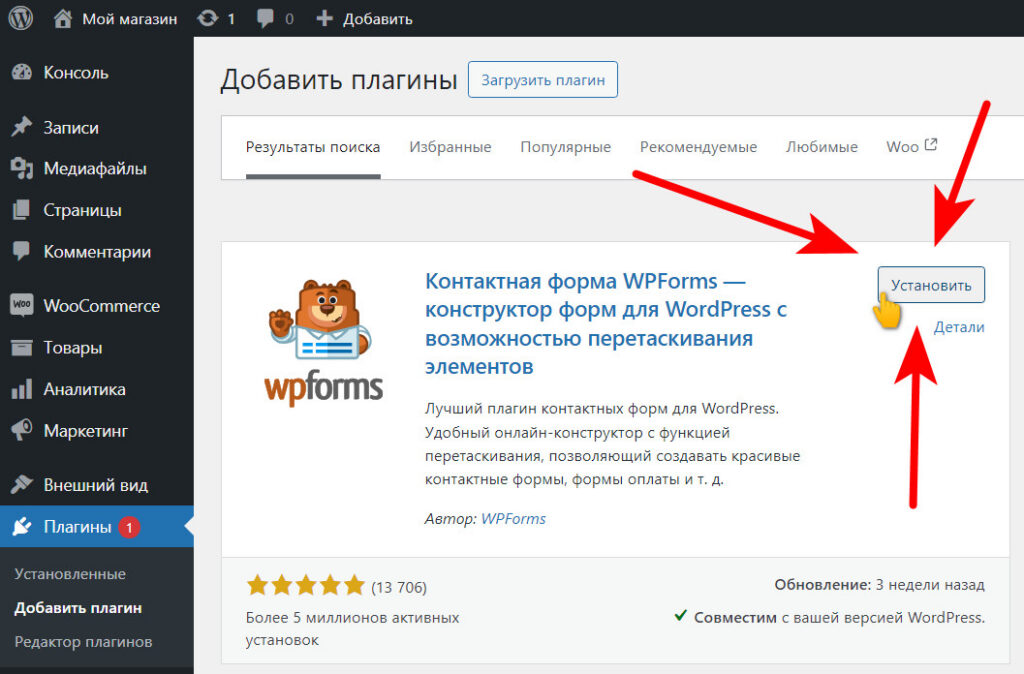Follow the WPForms author link
This screenshot has width=1024, height=674.
click(x=514, y=519)
